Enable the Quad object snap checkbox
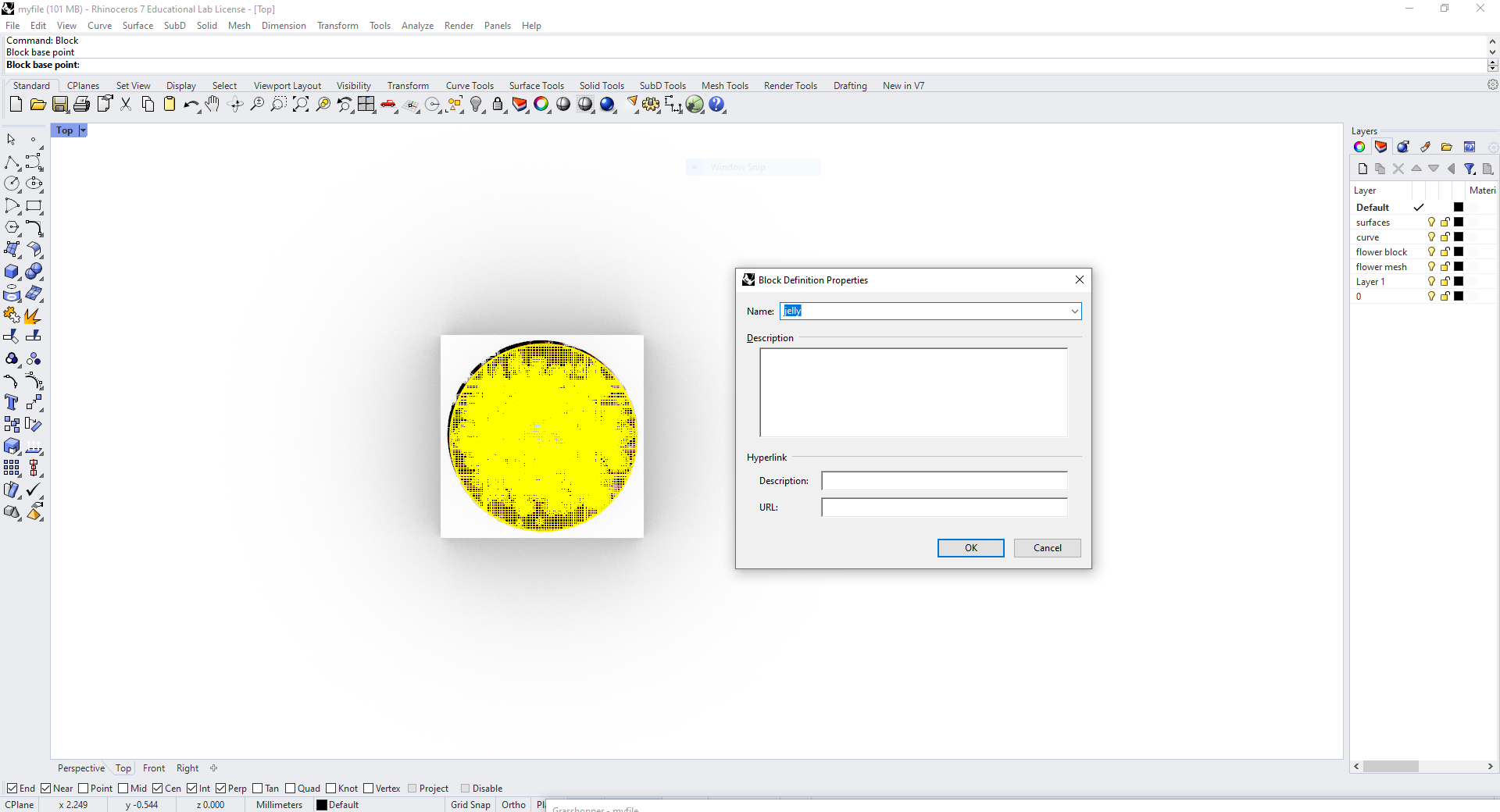Viewport: 1500px width, 812px height. click(x=291, y=789)
